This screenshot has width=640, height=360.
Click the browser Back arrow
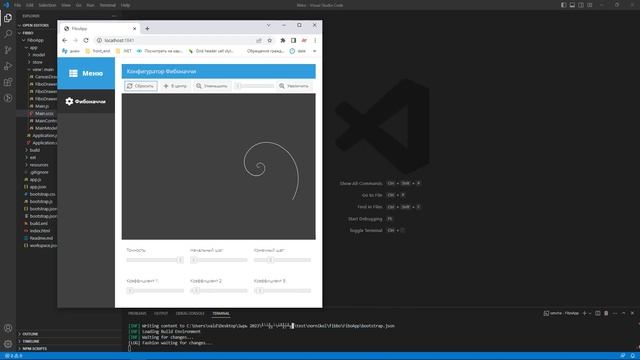[64, 40]
